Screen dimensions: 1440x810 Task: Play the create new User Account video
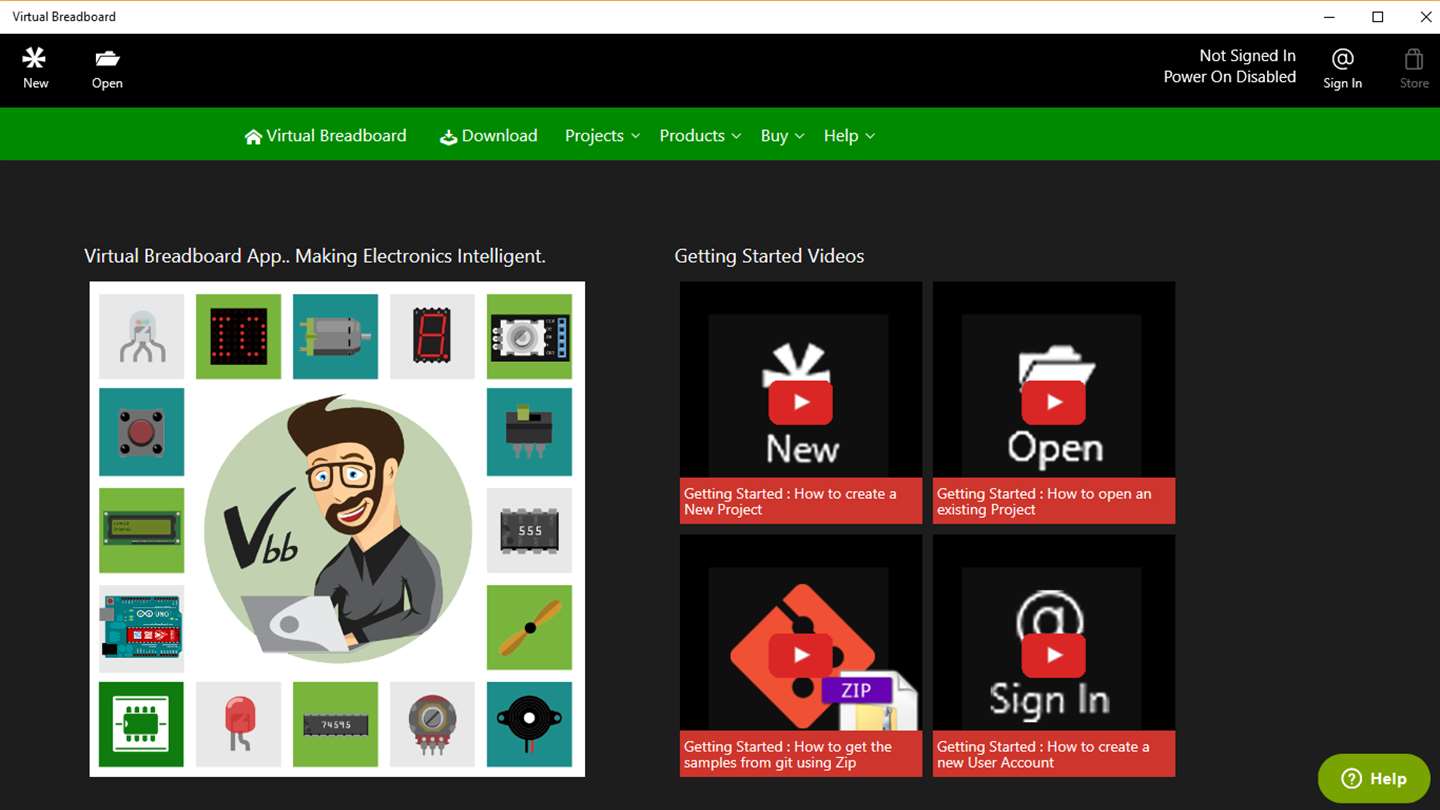point(1053,655)
